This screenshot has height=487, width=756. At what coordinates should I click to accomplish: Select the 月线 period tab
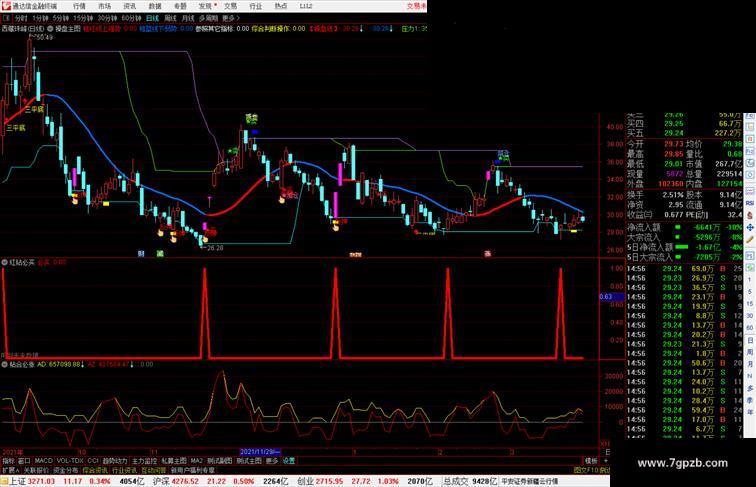(x=188, y=18)
